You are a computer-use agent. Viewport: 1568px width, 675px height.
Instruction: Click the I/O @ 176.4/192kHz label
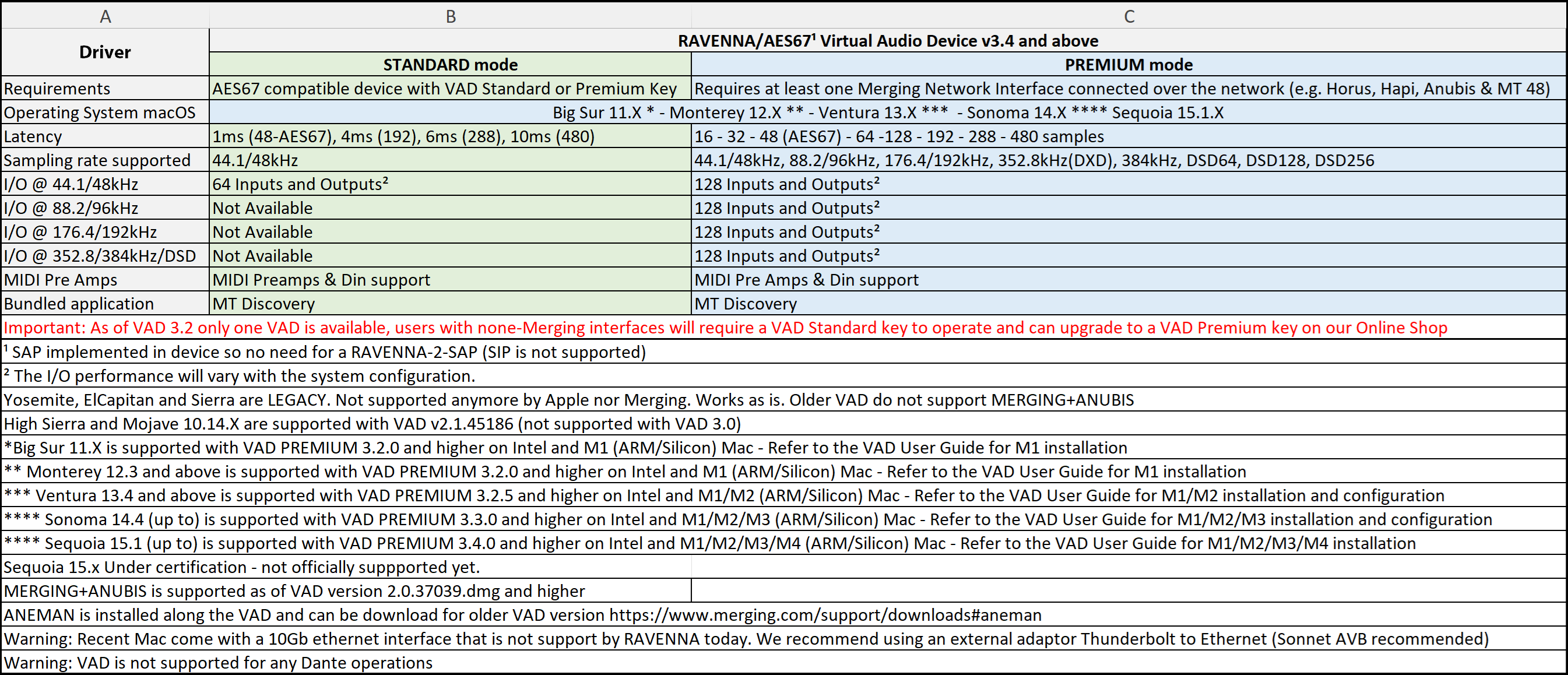point(106,232)
